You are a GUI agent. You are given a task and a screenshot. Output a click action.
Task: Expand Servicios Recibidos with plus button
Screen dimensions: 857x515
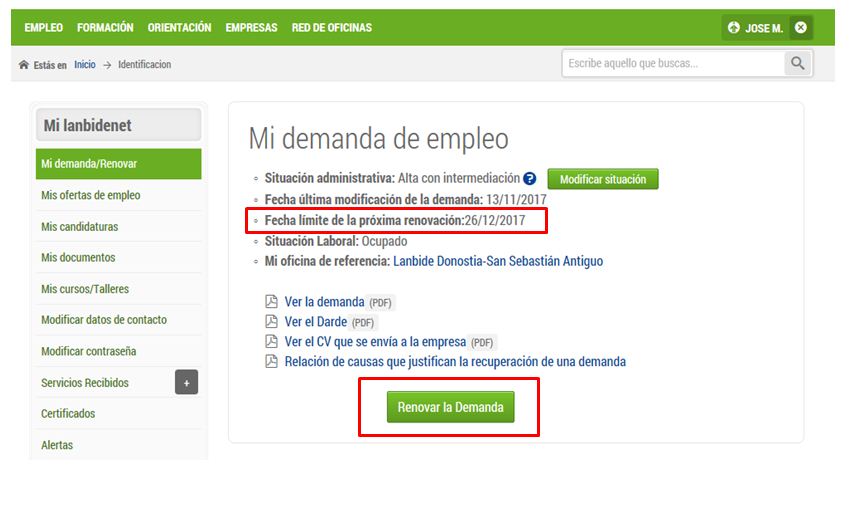[186, 382]
